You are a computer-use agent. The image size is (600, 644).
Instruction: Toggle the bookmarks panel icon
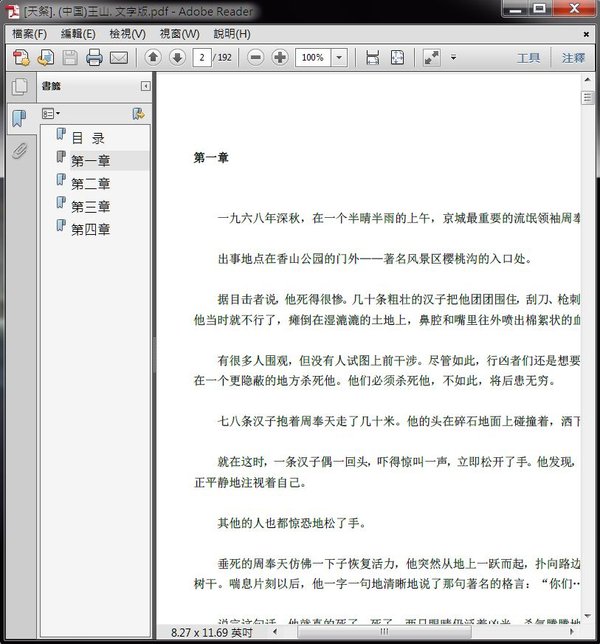(19, 118)
